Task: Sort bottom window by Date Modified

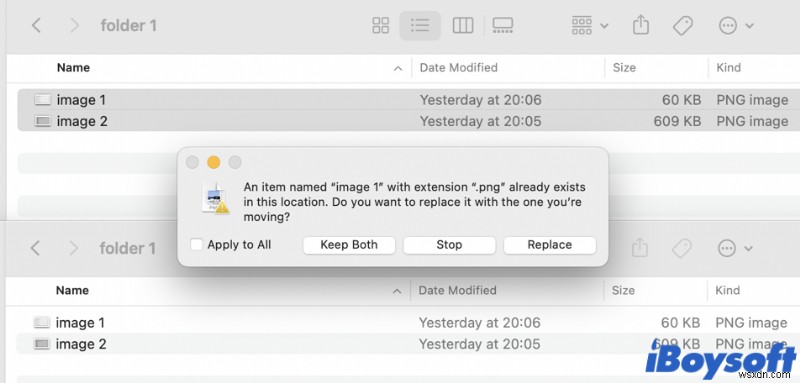Action: 457,290
